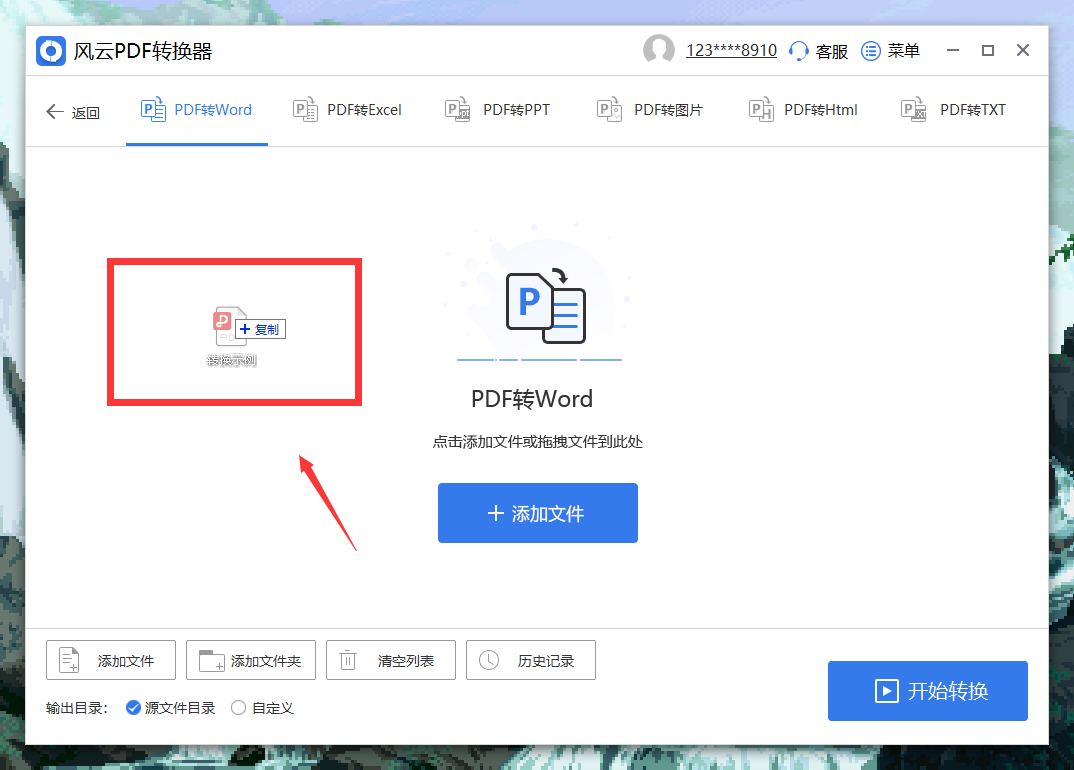The width and height of the screenshot is (1074, 770).
Task: Click the drop hint text 点击添加文件或拖拽文件到此处
Action: (538, 442)
